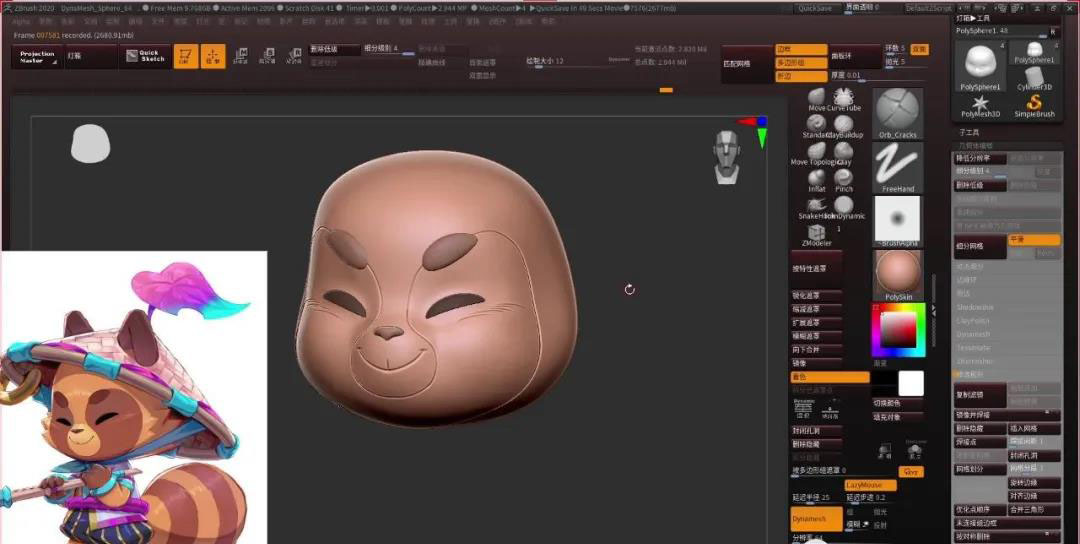Click the Rotate transform icon in top toolbar
The image size is (1080, 544).
(294, 56)
